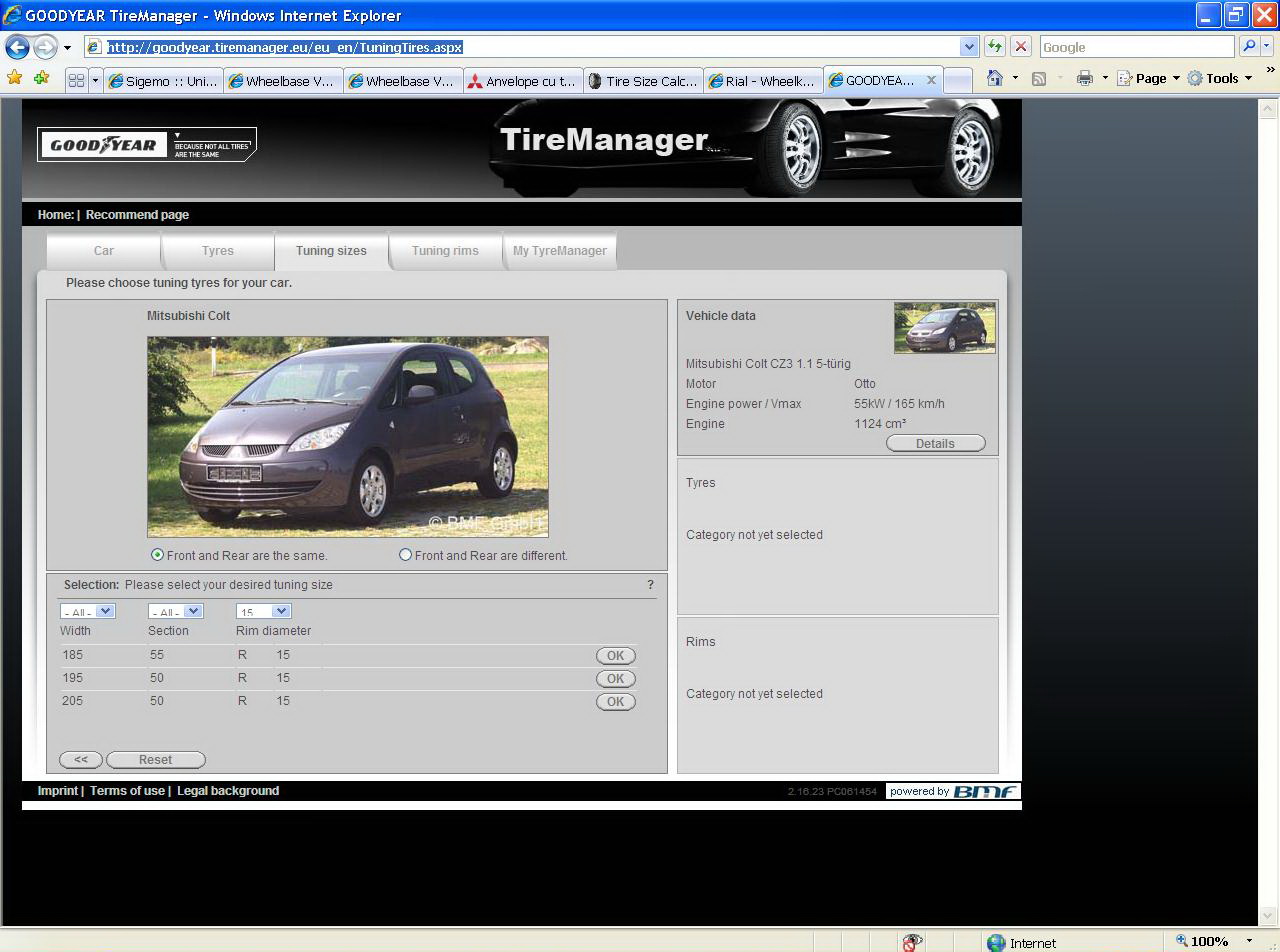Refresh the page with the green arrows icon
The width and height of the screenshot is (1280, 952).
[995, 47]
